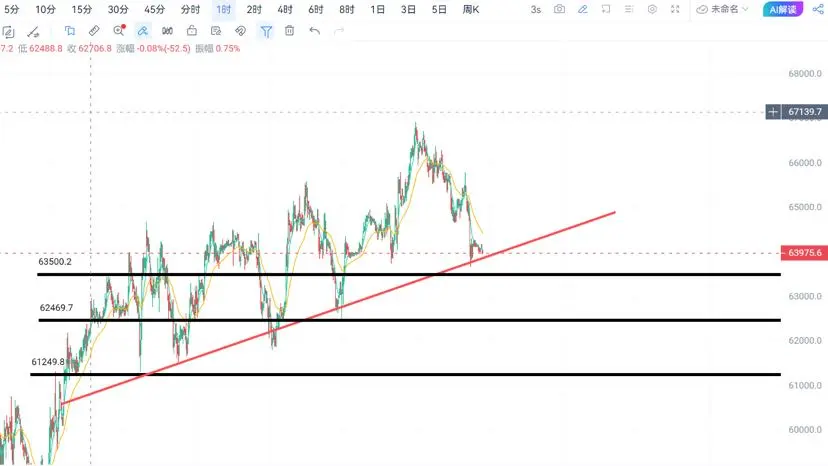Click the red 63975.6 current price tag
828x466 pixels.
tap(804, 253)
